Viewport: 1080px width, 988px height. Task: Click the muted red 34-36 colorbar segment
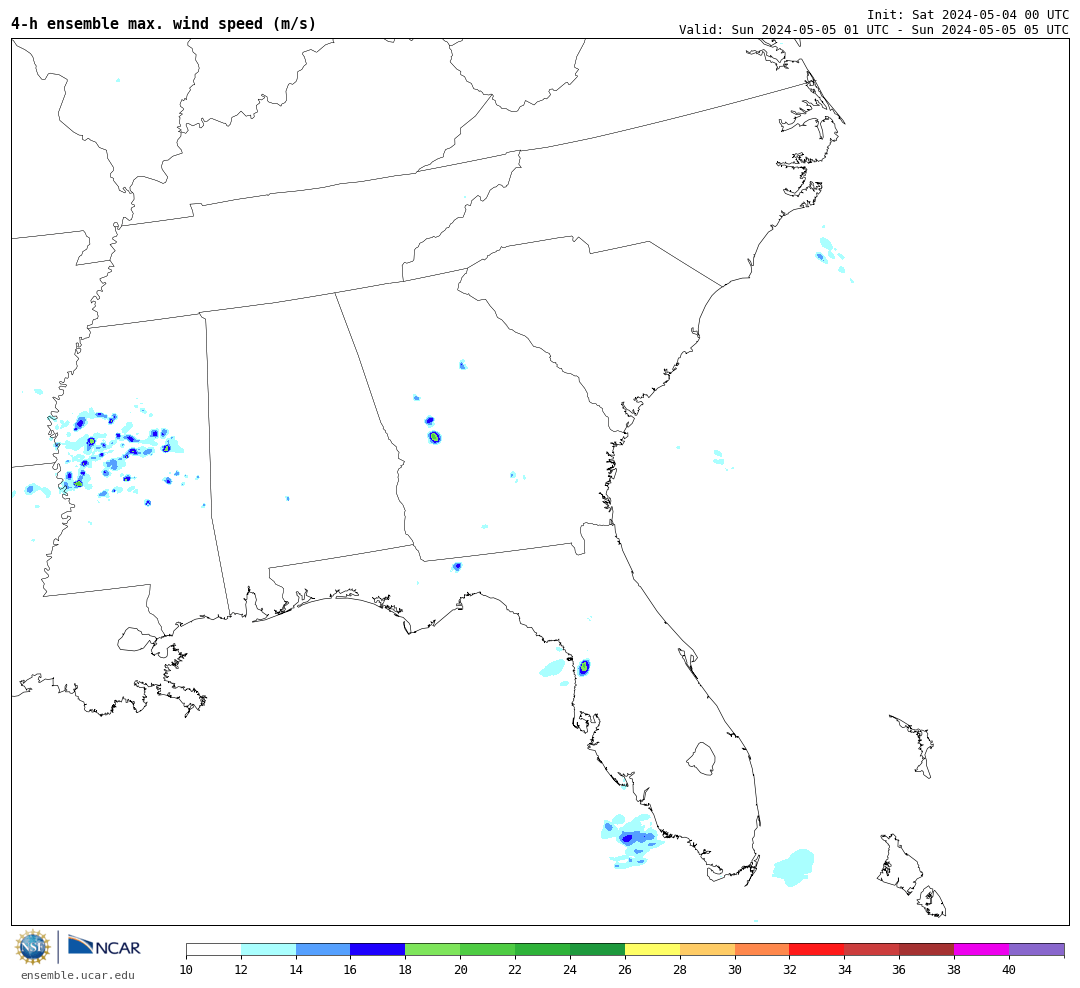point(872,950)
